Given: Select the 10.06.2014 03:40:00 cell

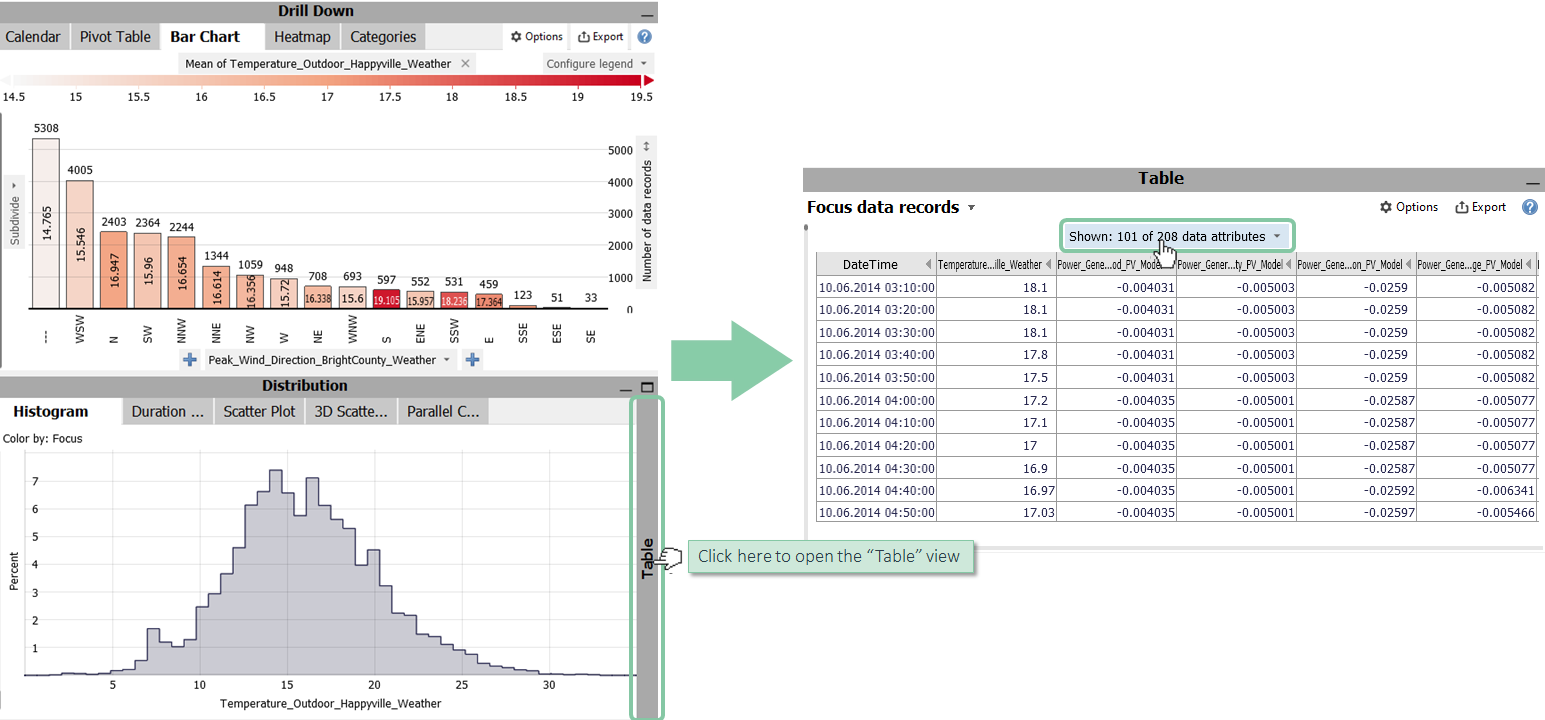Looking at the screenshot, I should [876, 354].
